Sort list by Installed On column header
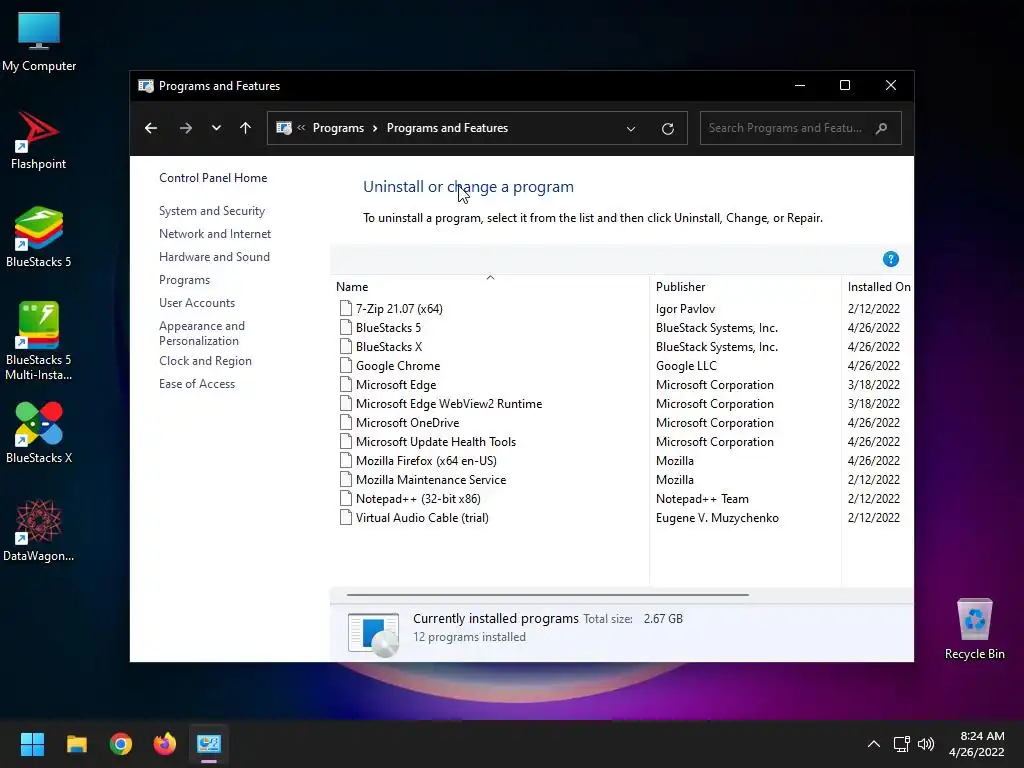This screenshot has width=1024, height=768. coord(878,287)
